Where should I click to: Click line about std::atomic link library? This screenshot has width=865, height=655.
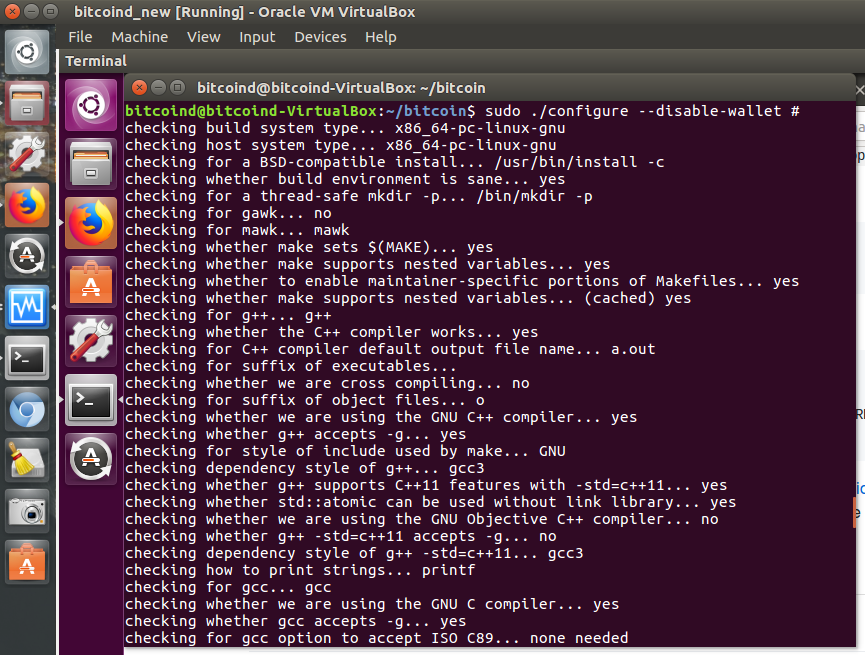431,502
